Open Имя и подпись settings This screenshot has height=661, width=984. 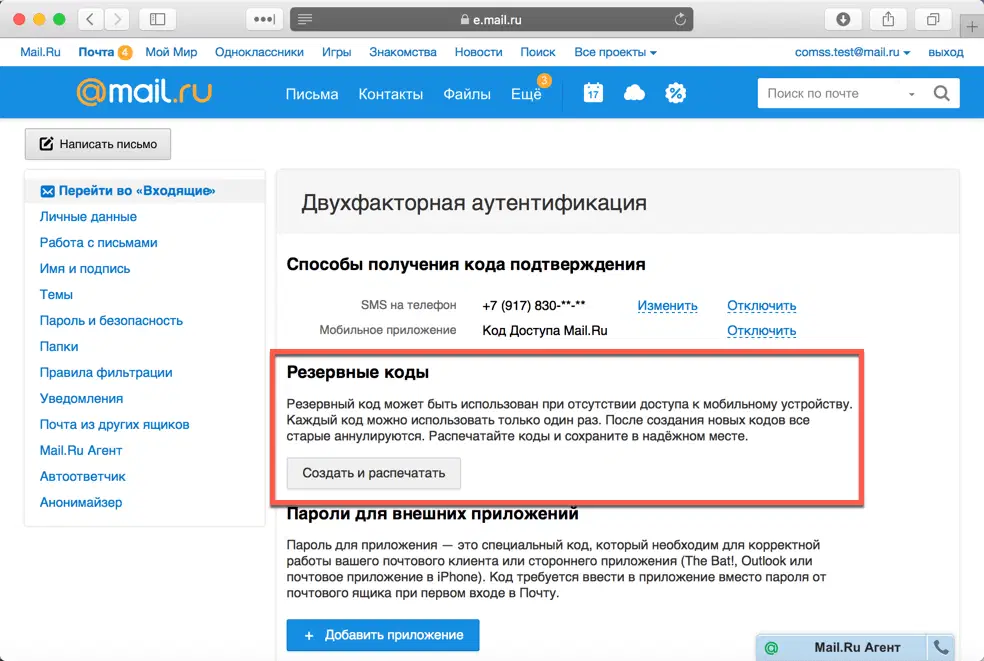pos(85,269)
